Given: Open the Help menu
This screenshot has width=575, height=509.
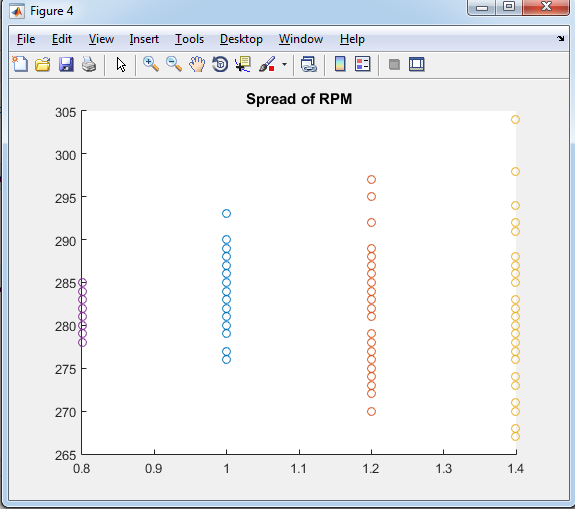Looking at the screenshot, I should pos(352,39).
